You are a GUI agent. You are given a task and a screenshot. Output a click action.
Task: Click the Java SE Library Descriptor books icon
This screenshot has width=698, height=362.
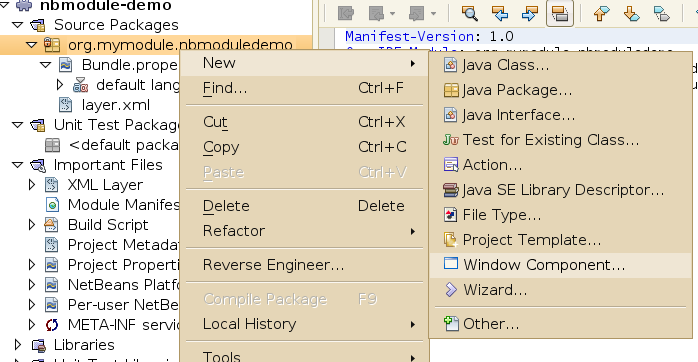450,190
